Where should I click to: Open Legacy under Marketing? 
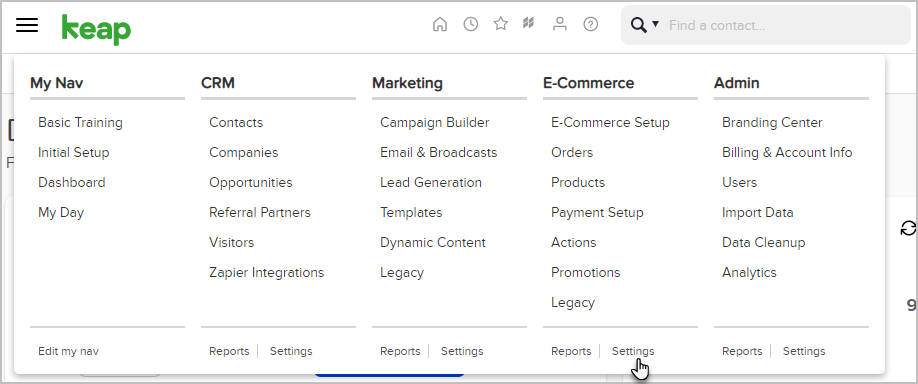tap(402, 273)
